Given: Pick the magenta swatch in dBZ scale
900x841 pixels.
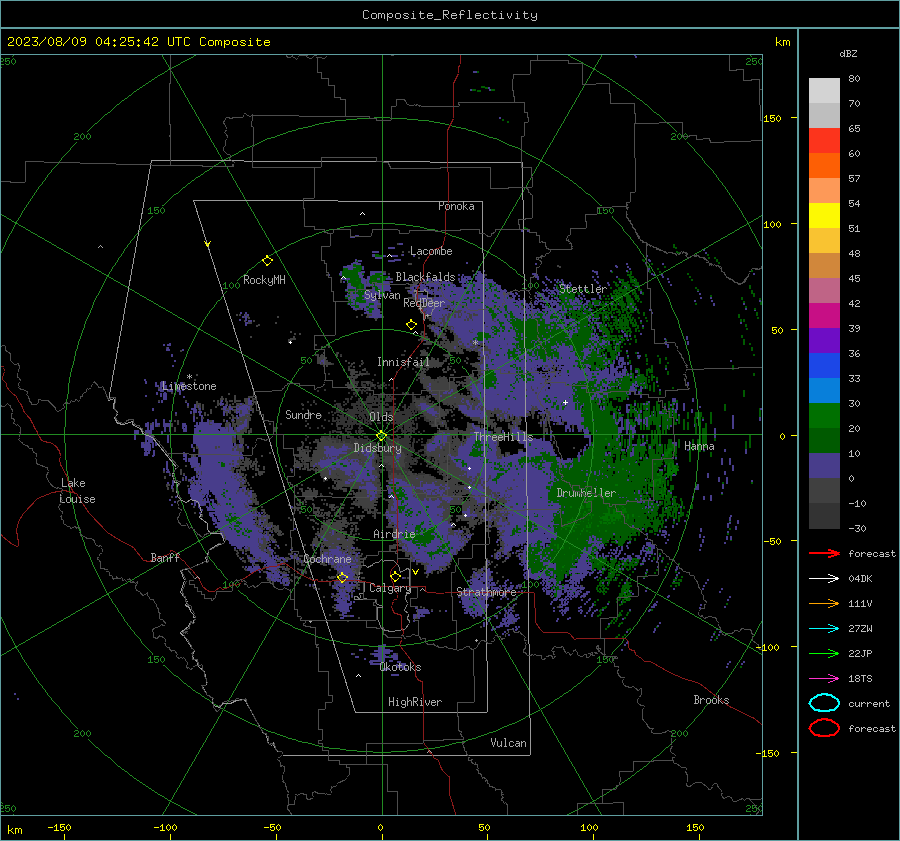Looking at the screenshot, I should [x=824, y=316].
